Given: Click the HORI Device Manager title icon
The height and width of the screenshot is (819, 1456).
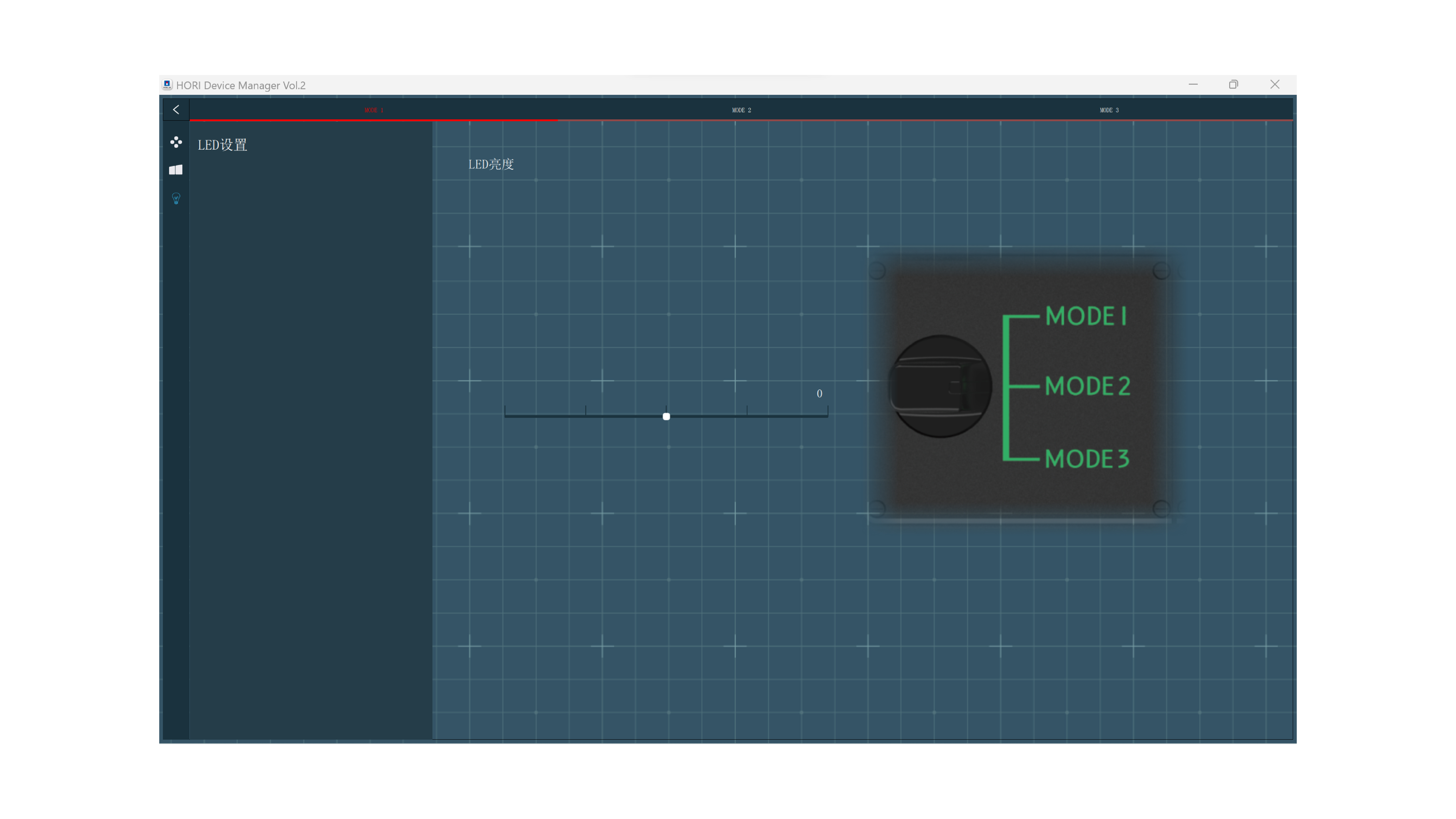Looking at the screenshot, I should (167, 85).
